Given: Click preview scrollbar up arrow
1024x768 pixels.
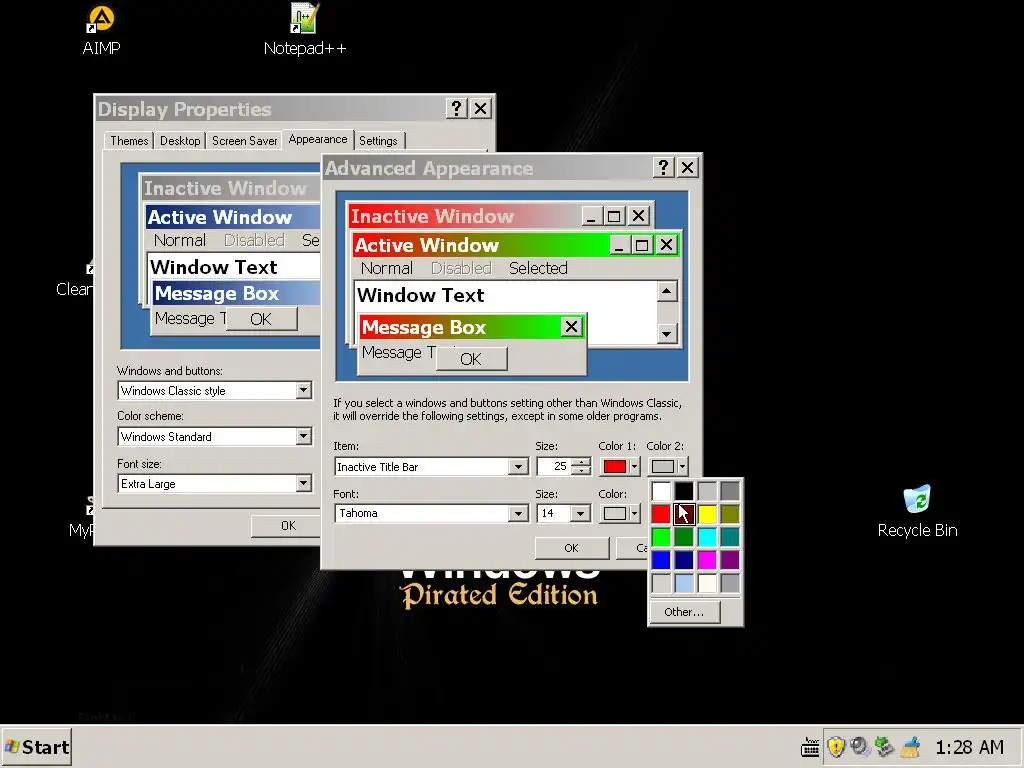Looking at the screenshot, I should pos(666,291).
